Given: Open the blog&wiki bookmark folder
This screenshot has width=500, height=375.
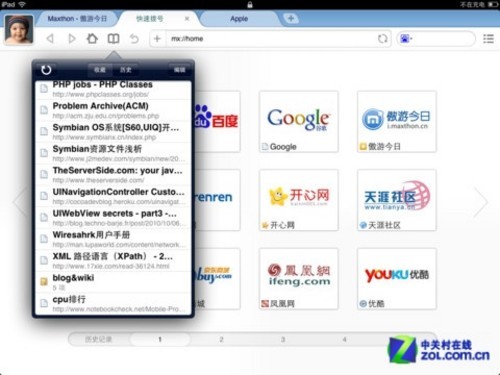Looking at the screenshot, I should pyautogui.click(x=113, y=282).
